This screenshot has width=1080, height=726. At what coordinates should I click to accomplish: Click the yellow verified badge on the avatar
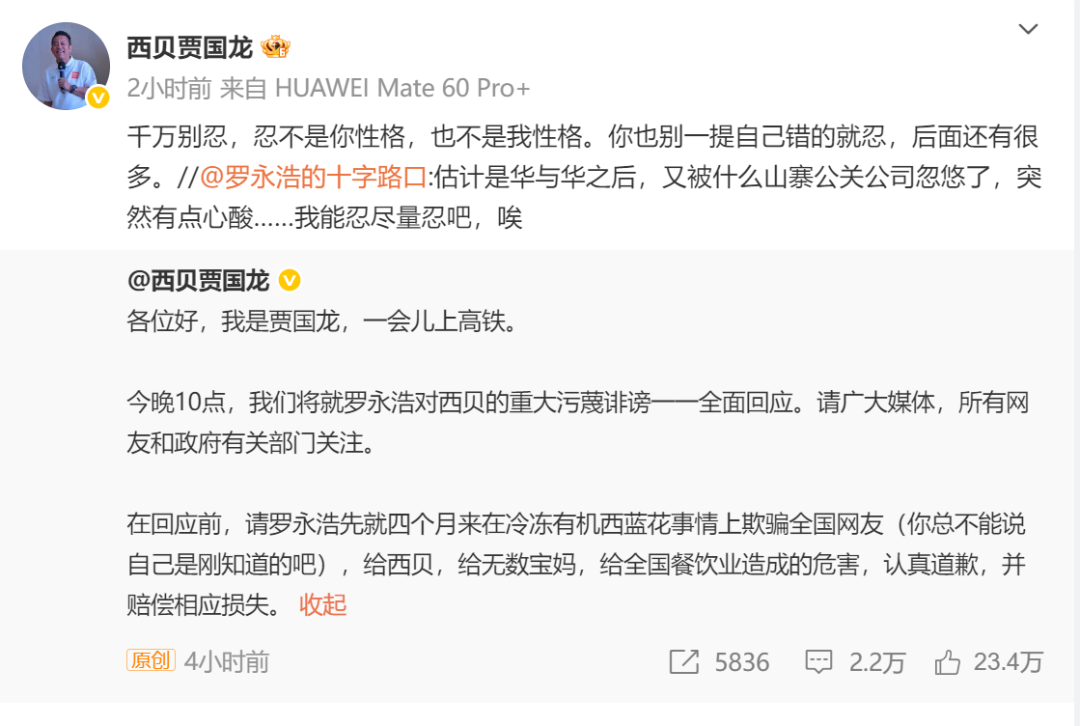coord(98,98)
